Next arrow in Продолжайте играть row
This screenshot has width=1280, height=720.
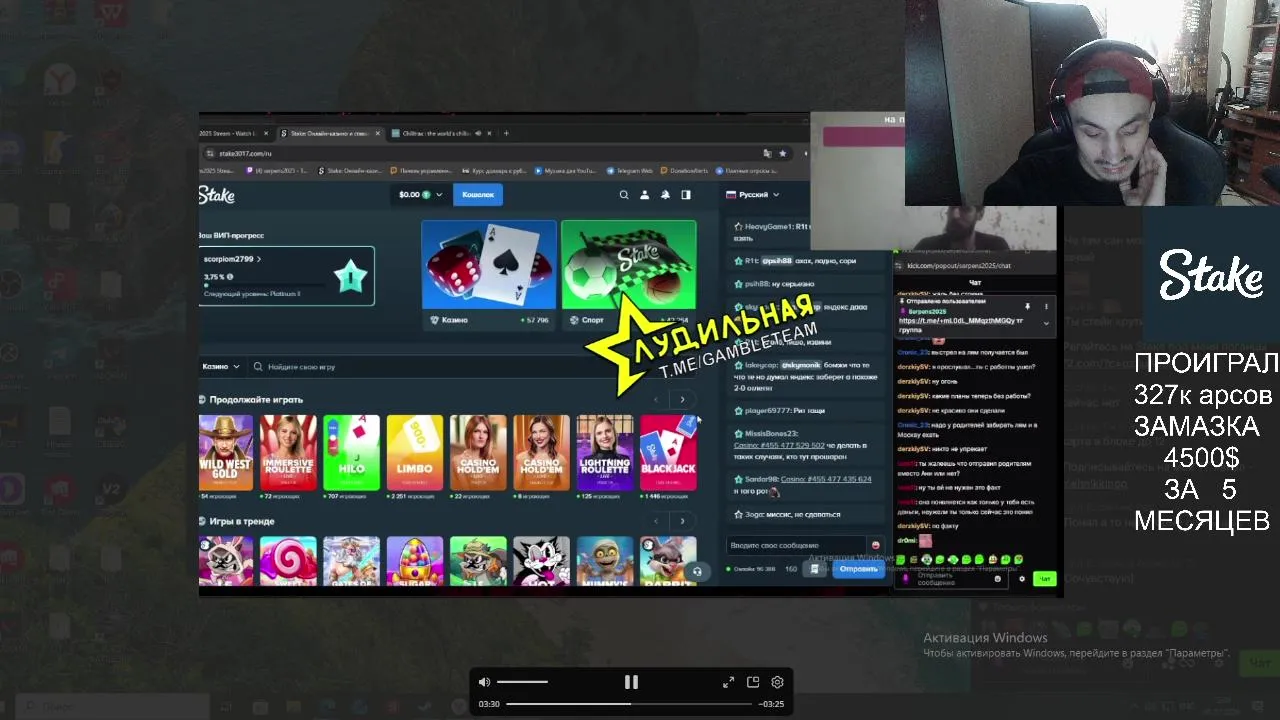pos(683,400)
